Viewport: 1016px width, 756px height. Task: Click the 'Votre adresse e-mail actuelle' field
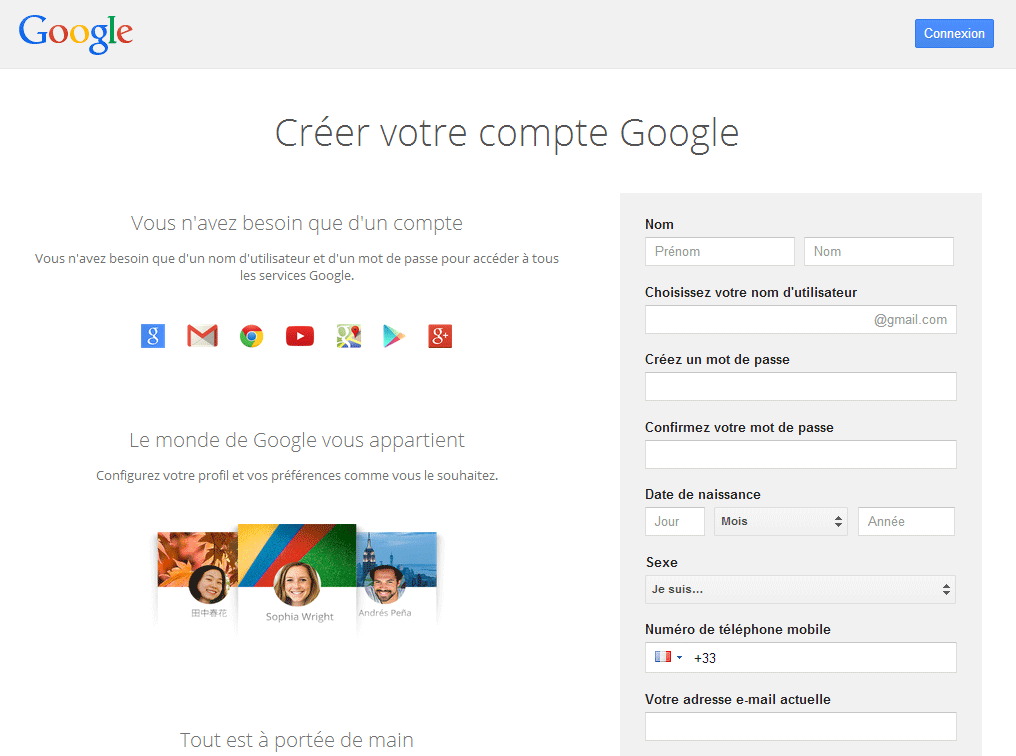click(801, 726)
